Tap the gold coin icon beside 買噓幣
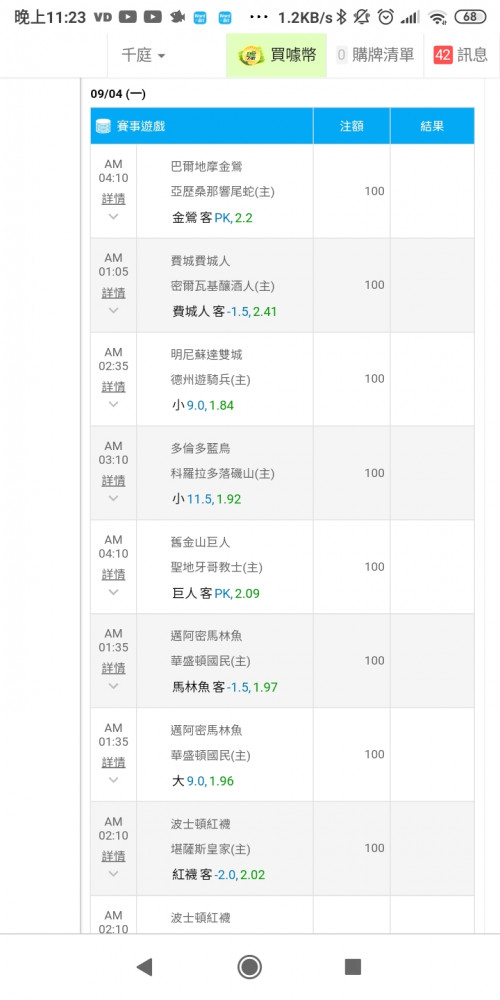The image size is (500, 1000). (x=251, y=56)
